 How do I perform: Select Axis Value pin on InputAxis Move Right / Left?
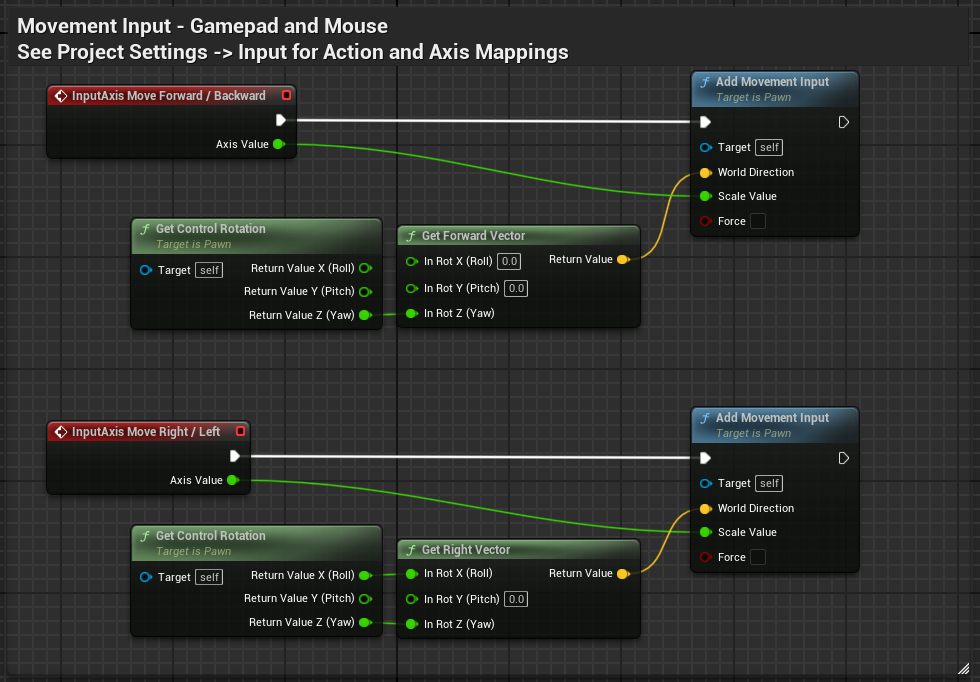coord(232,480)
